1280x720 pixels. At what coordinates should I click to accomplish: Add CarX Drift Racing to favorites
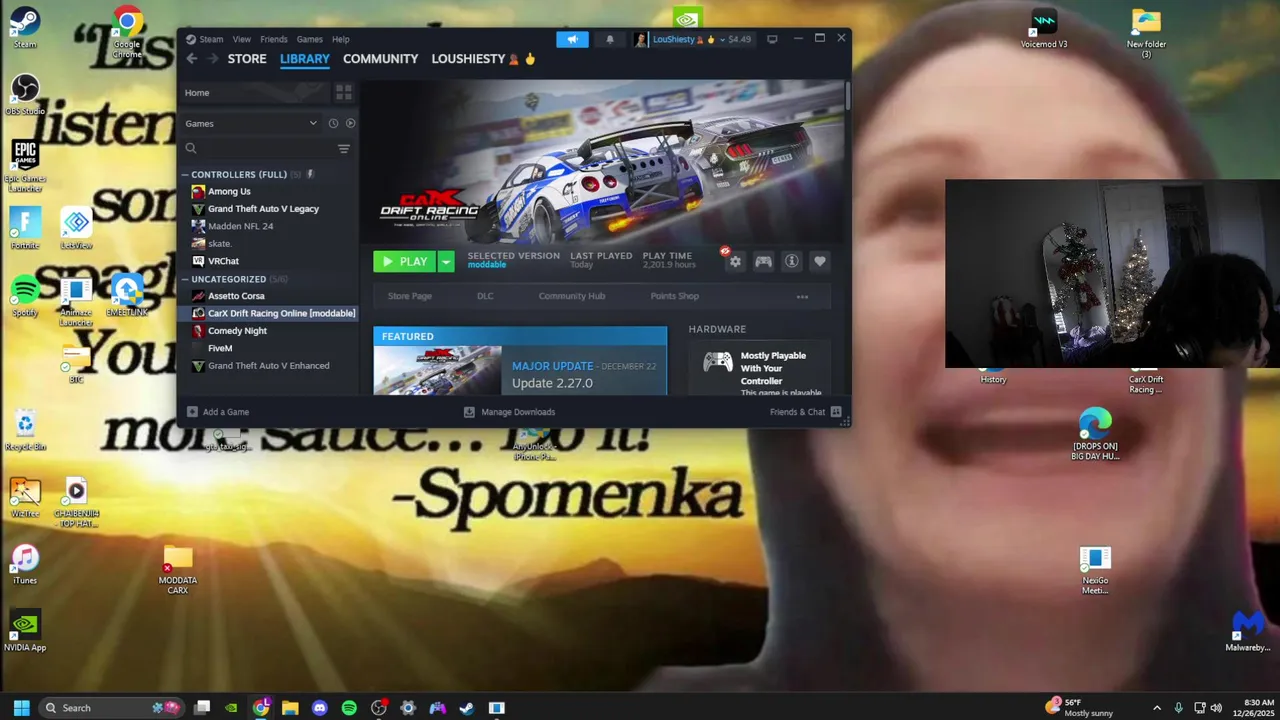pyautogui.click(x=819, y=261)
